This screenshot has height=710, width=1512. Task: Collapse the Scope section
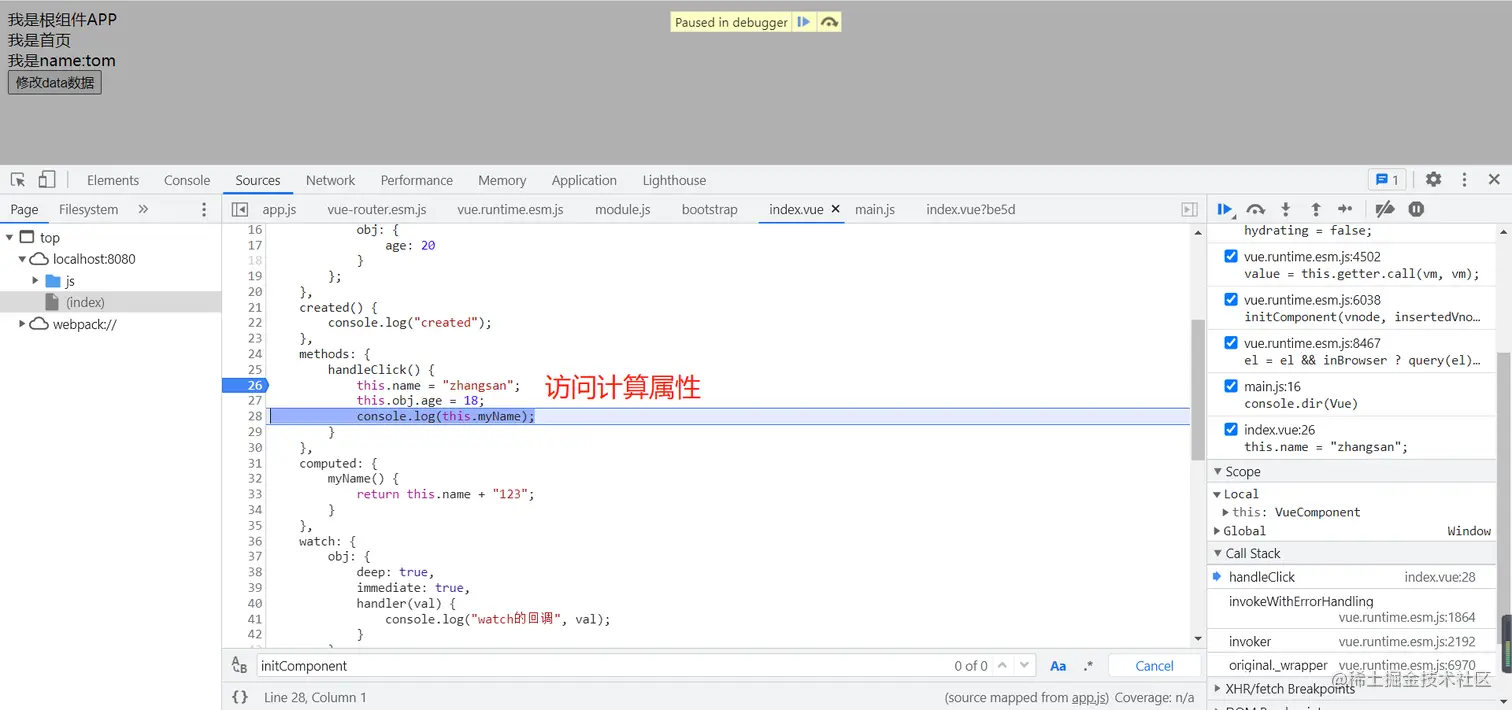point(1217,471)
